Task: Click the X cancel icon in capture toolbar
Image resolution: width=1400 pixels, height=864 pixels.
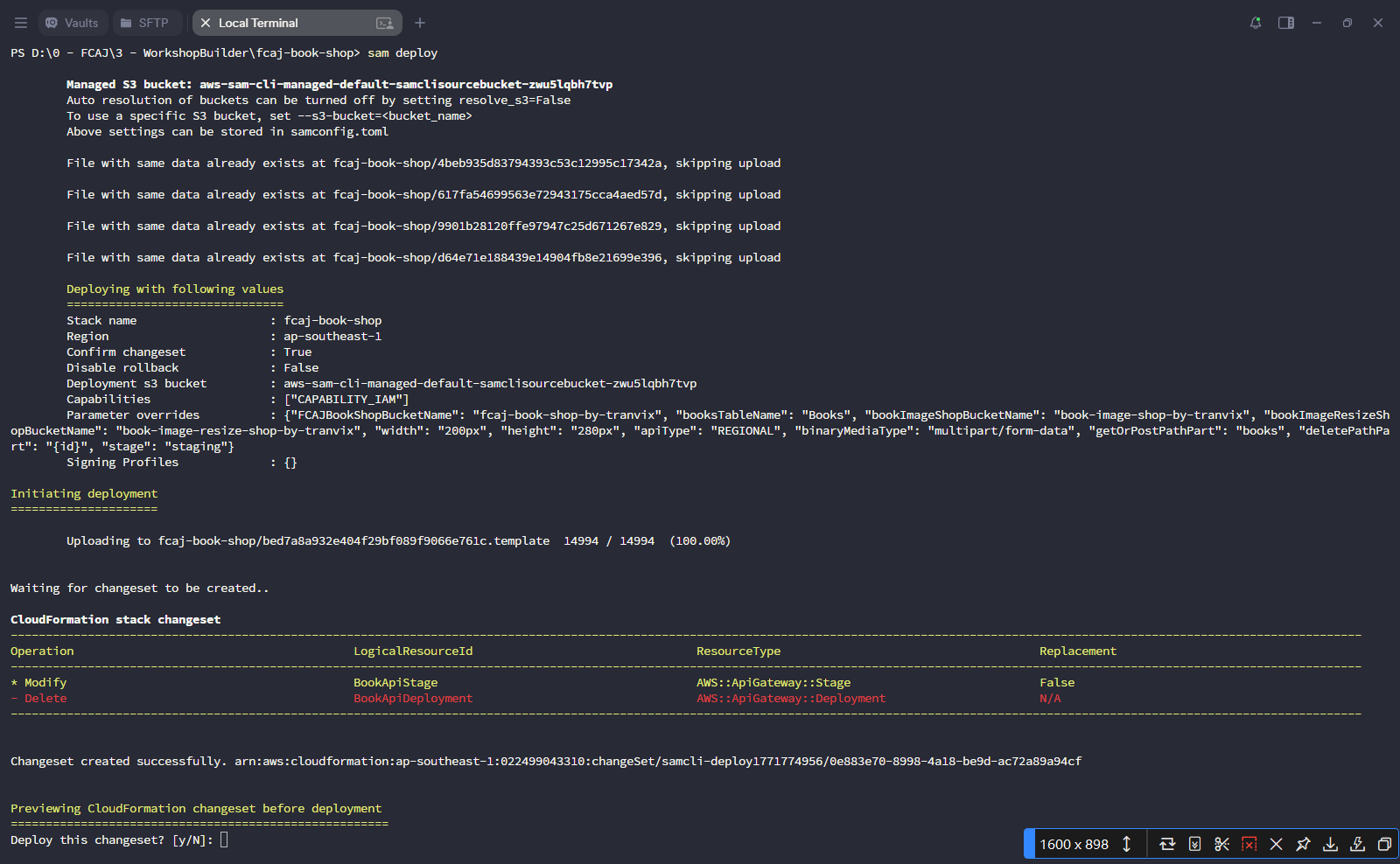Action: [1276, 844]
